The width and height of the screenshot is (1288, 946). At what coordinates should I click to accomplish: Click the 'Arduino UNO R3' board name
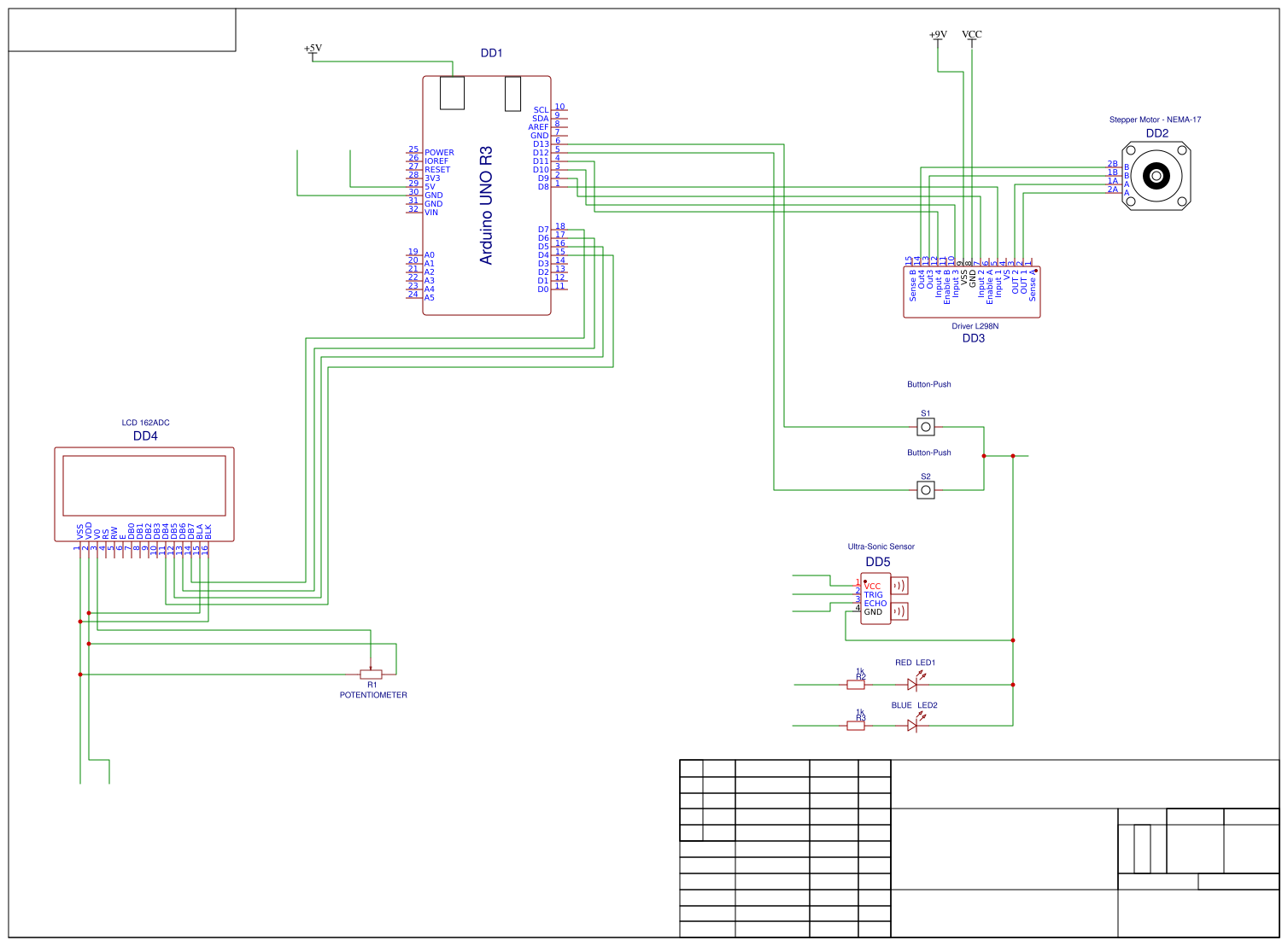pos(486,206)
